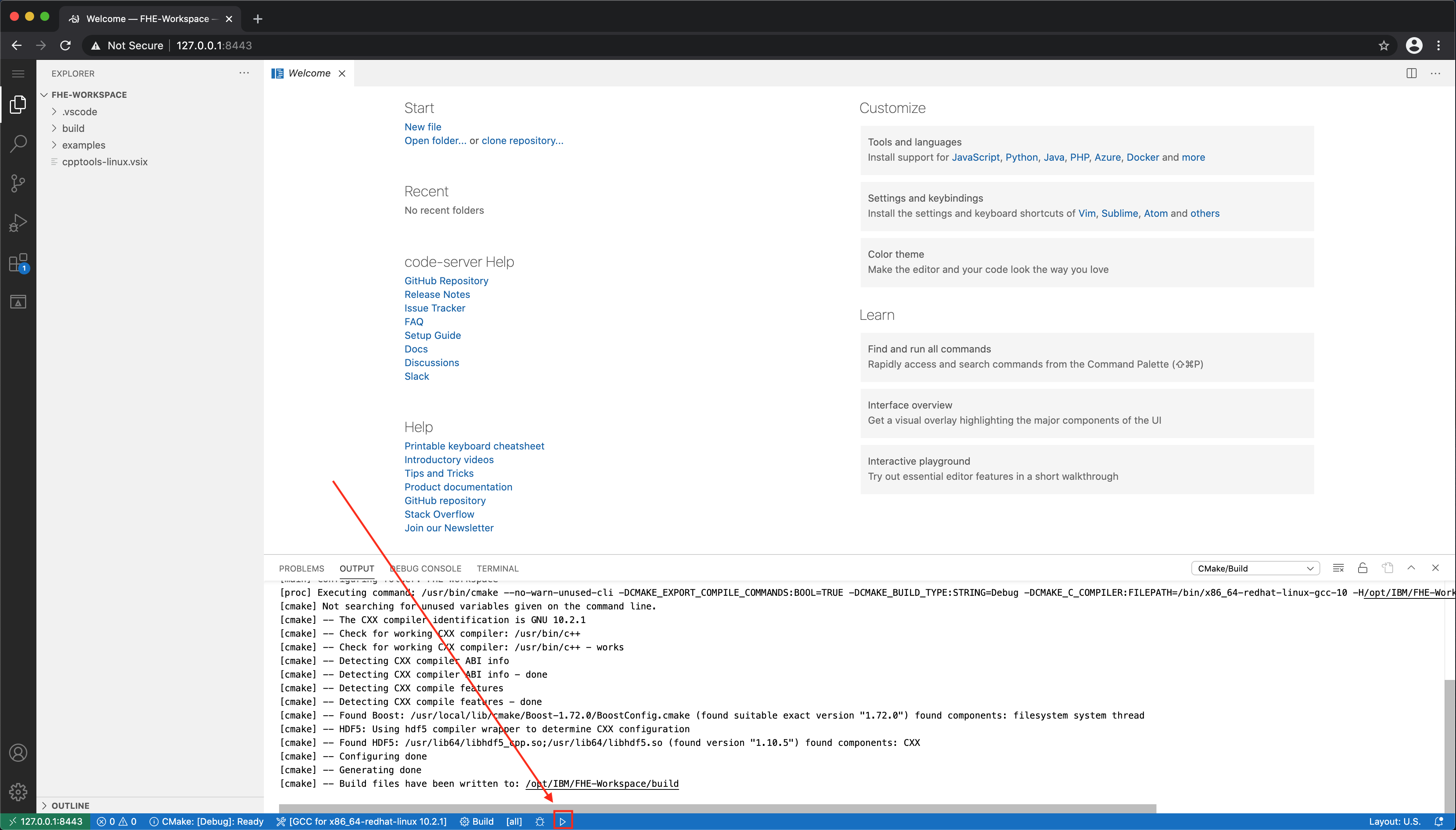Maximize the bottom panel size
This screenshot has width=1456, height=830.
pyautogui.click(x=1412, y=568)
